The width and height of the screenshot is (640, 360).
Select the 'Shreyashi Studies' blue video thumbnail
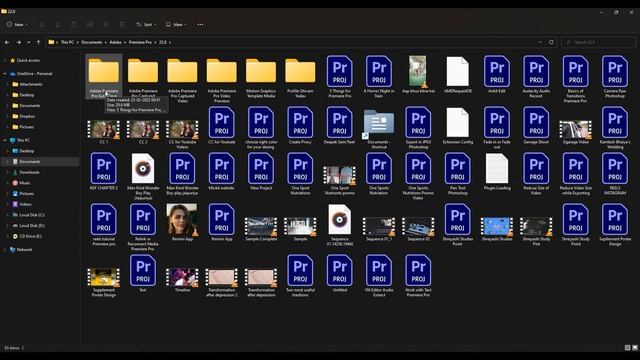(497, 229)
